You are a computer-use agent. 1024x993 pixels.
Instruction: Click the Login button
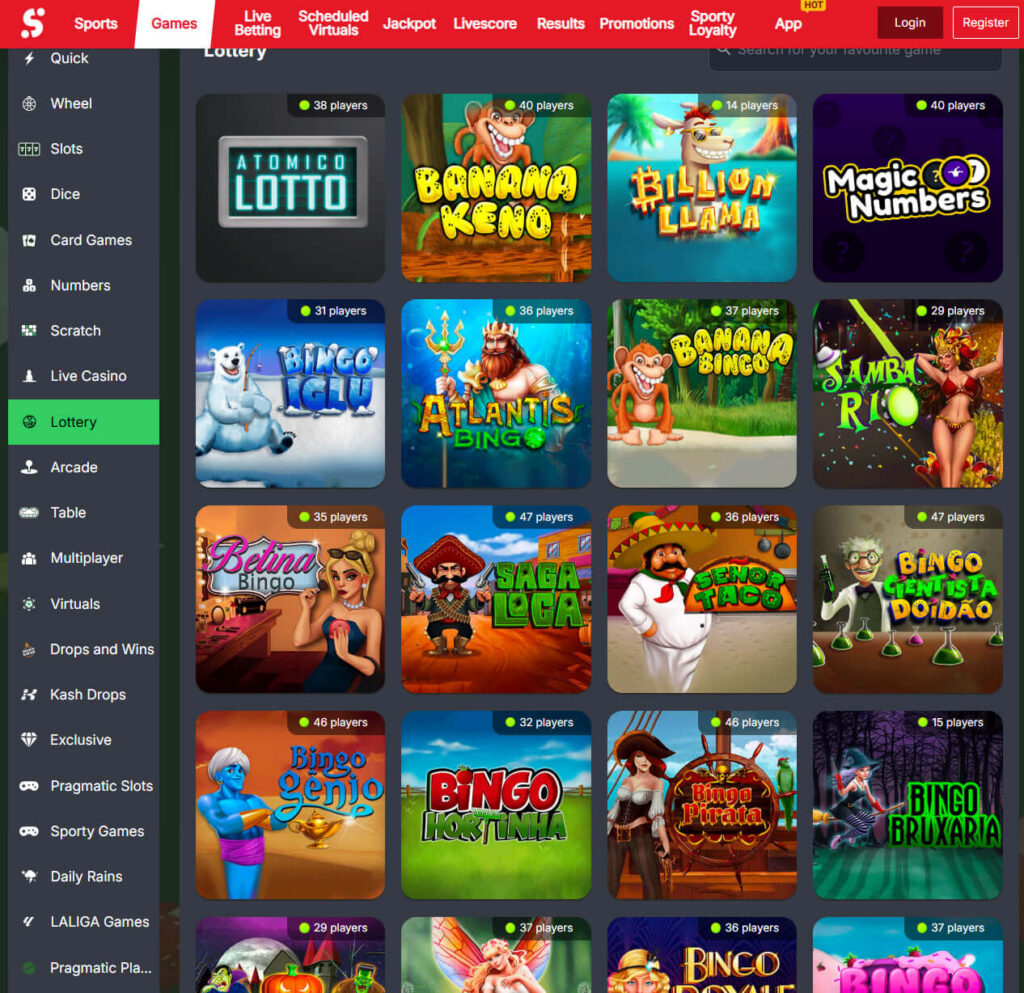click(x=910, y=23)
